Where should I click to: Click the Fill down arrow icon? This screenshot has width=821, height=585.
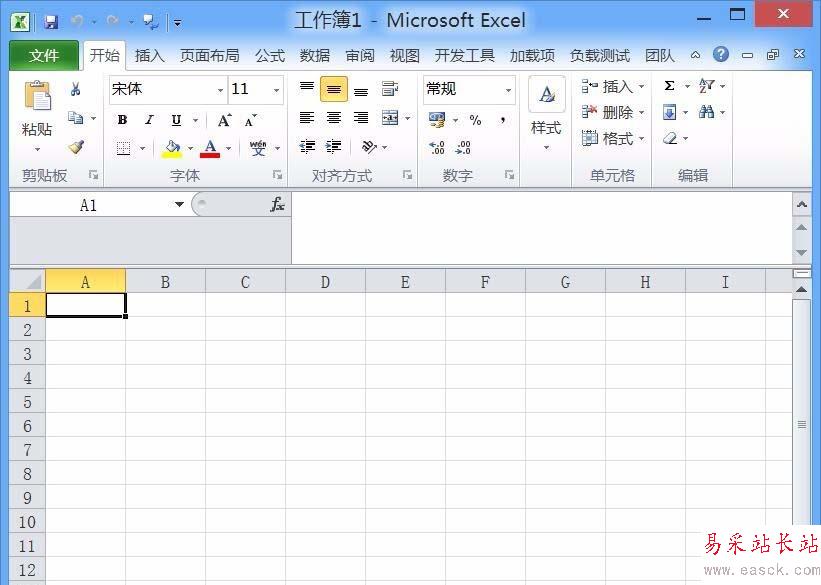[669, 112]
